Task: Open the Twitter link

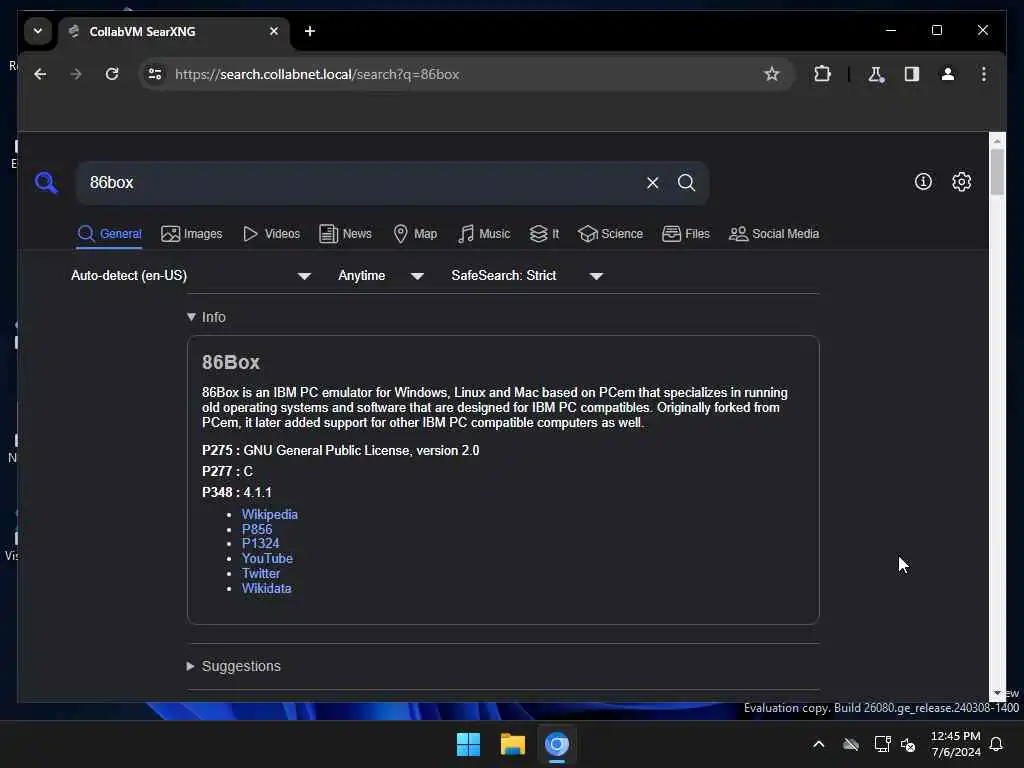Action: pyautogui.click(x=261, y=573)
